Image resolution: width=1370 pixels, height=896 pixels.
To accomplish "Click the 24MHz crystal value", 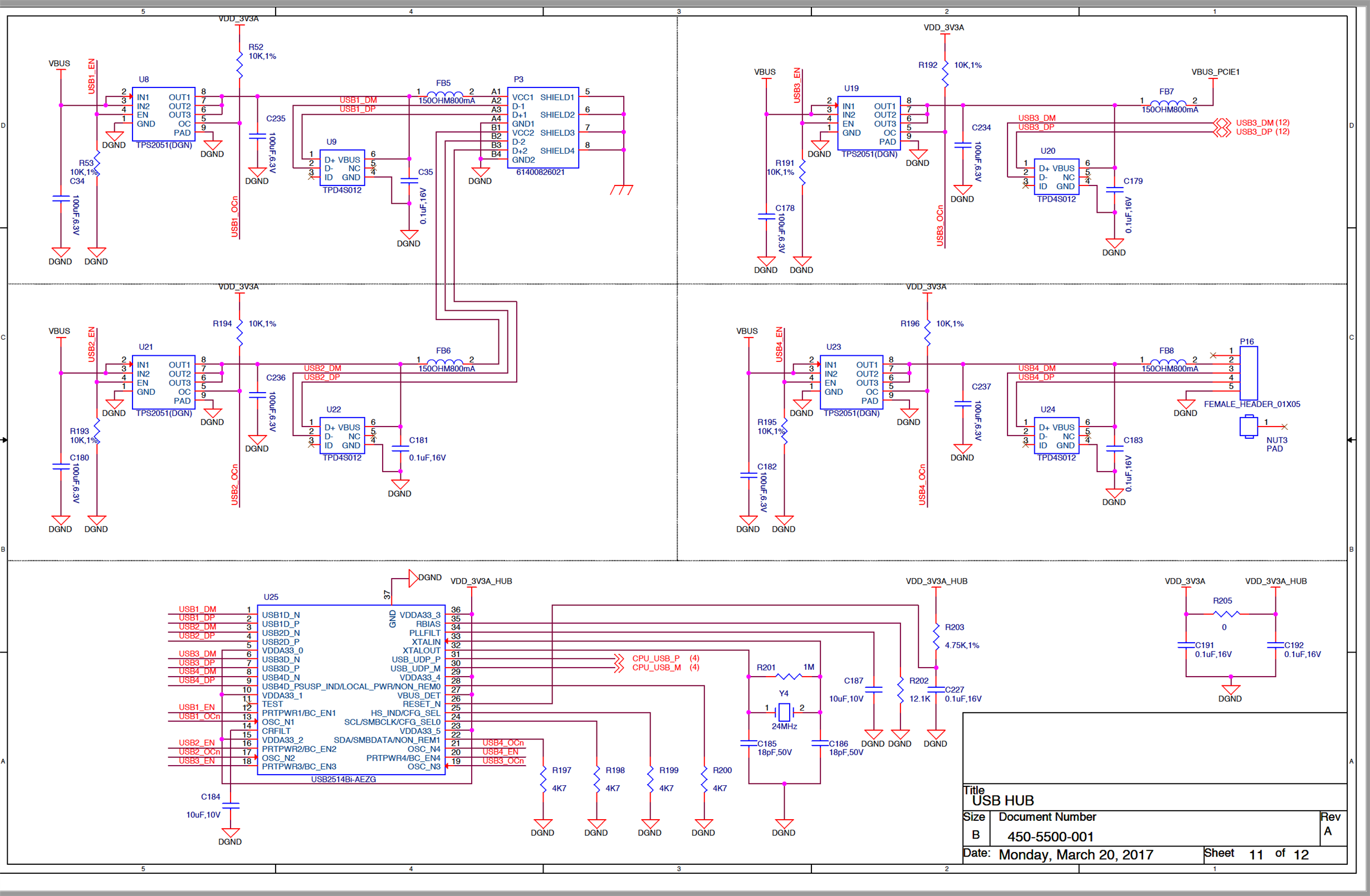I will click(784, 727).
